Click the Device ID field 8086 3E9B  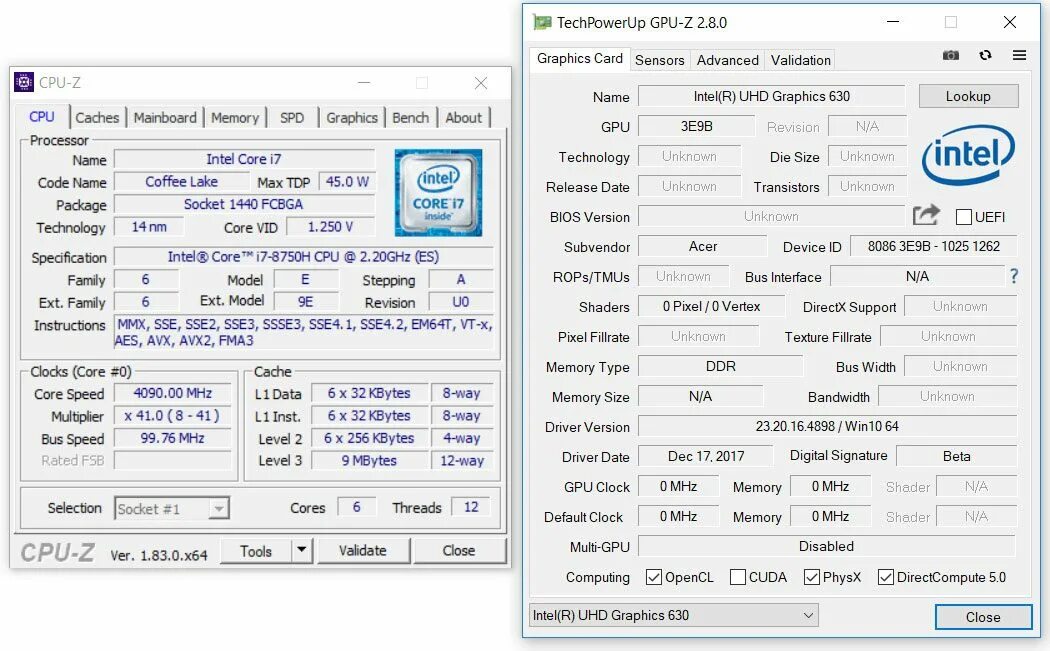tap(933, 246)
